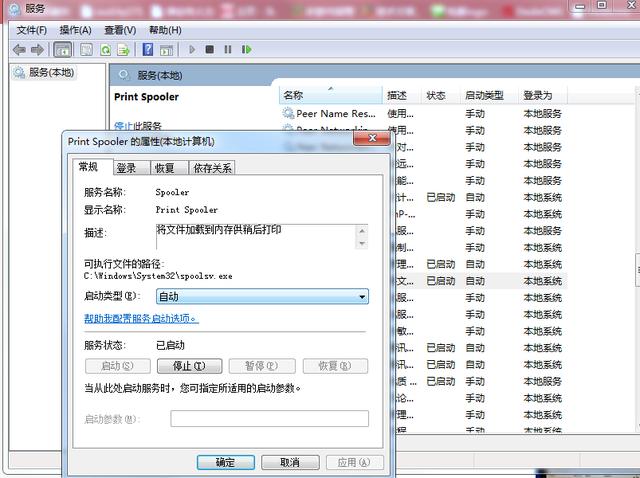Viewport: 640px width, 478px height.
Task: Click the Back arrow in the toolbar
Action: 19,50
